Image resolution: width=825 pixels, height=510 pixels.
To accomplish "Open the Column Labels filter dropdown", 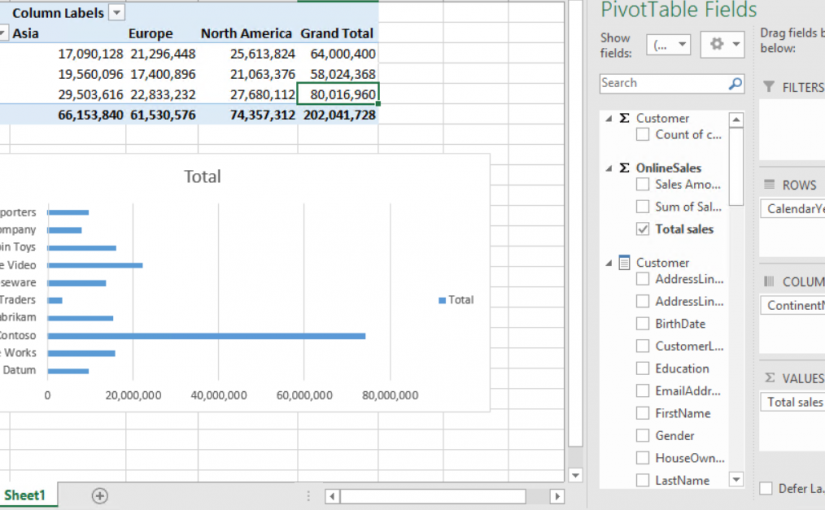I will (116, 13).
